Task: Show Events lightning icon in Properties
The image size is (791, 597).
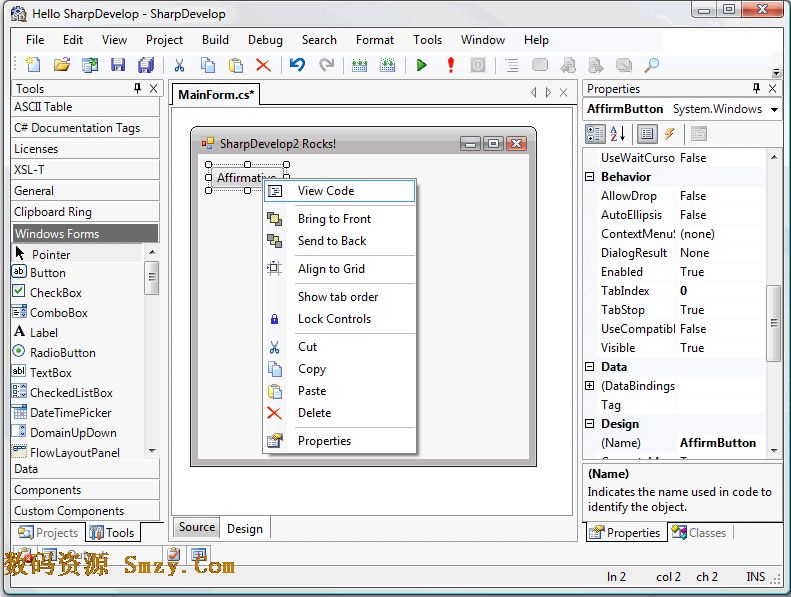Action: click(670, 134)
